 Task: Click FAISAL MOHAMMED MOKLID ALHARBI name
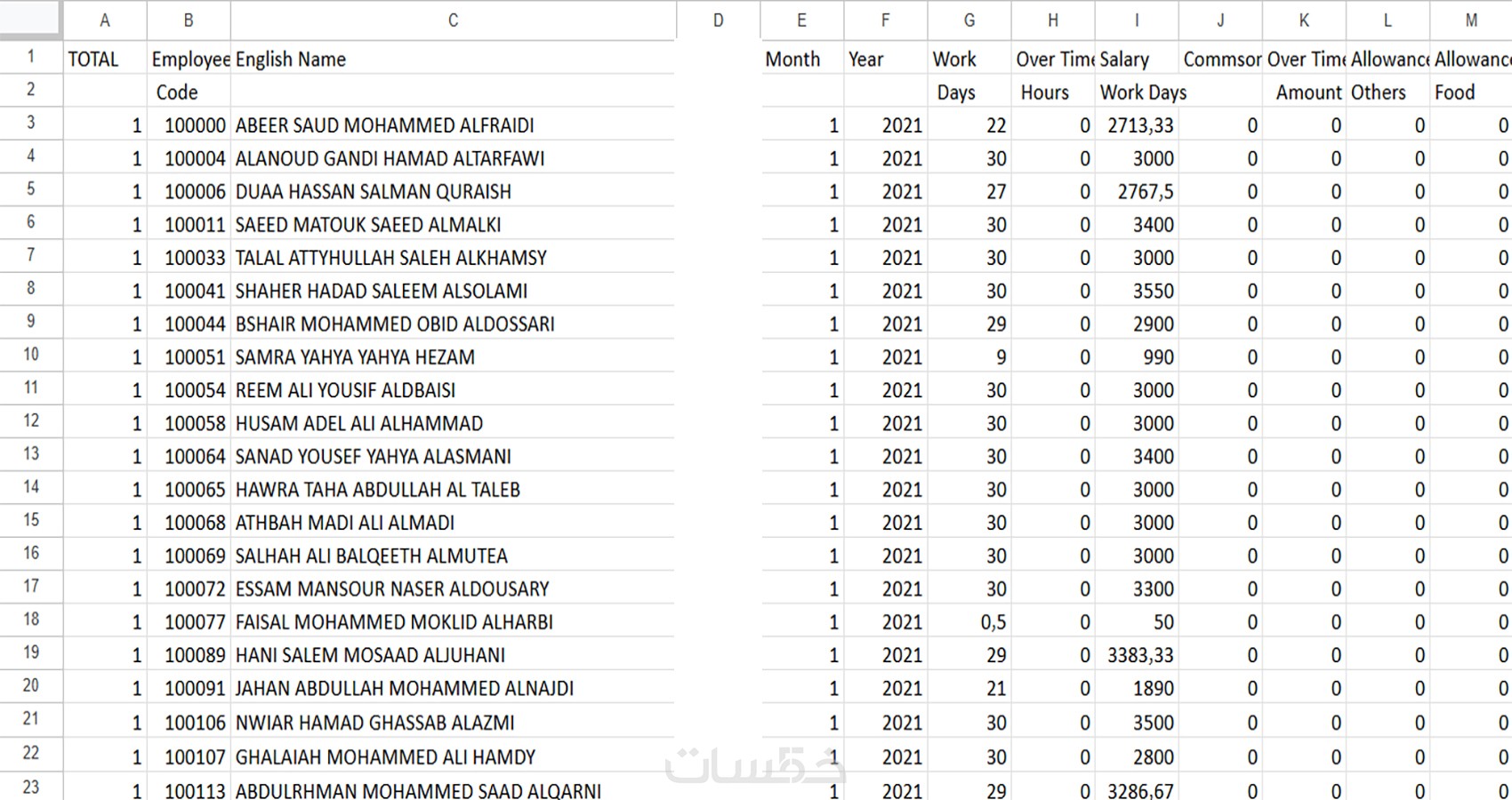coord(394,622)
